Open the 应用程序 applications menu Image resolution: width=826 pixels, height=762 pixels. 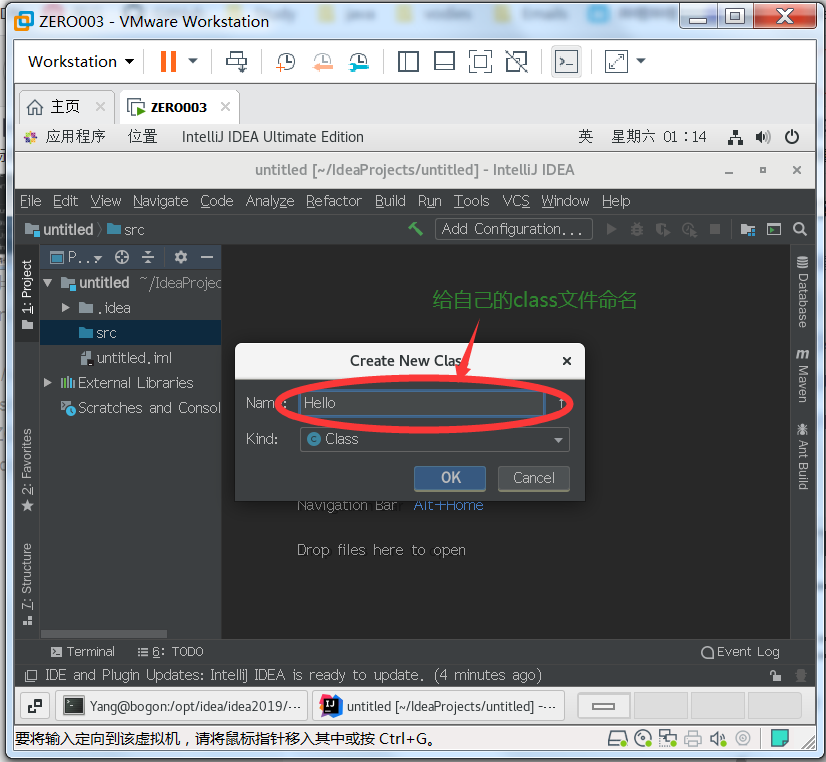pos(75,137)
